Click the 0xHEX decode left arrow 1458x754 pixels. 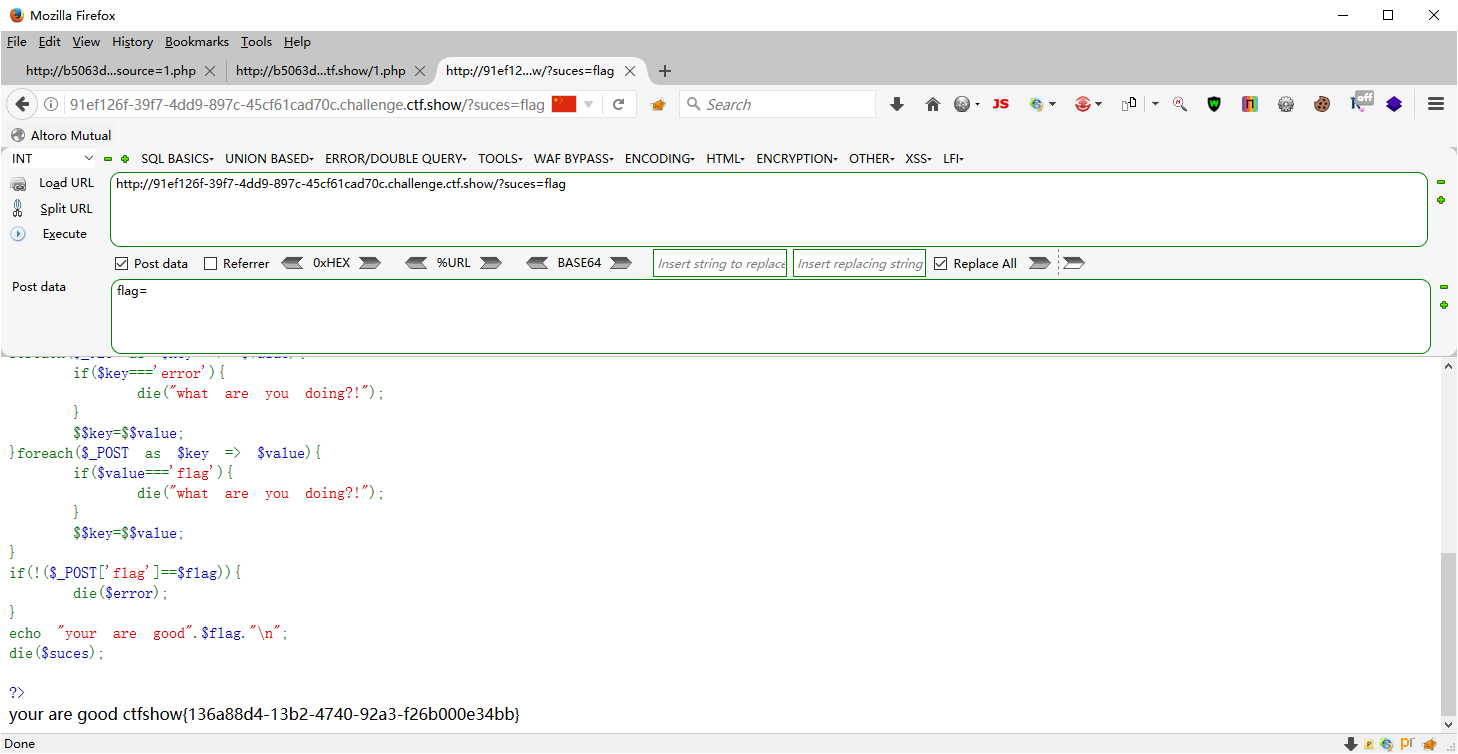click(293, 263)
